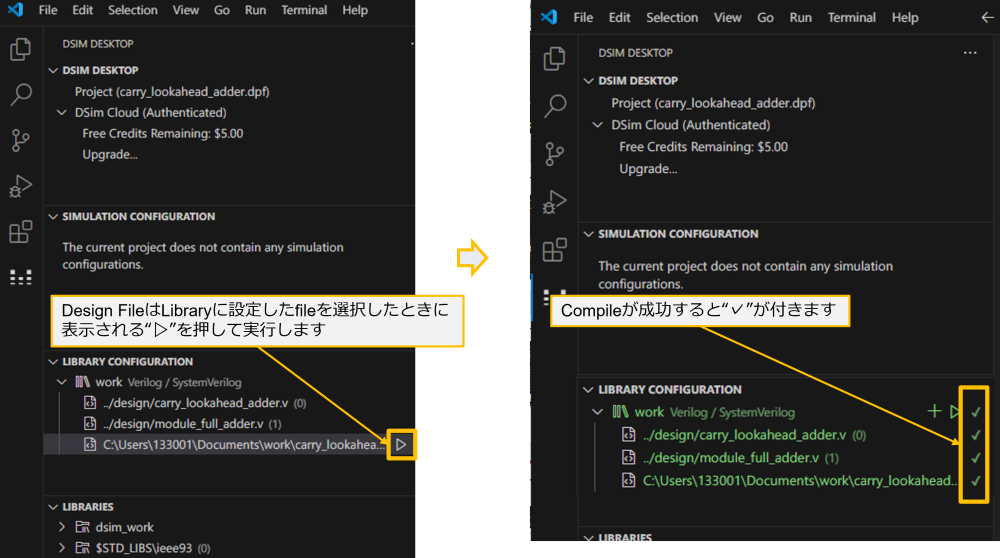1000x558 pixels.
Task: Collapse DSIM DESKTOP section in left window
Action: [x=53, y=70]
